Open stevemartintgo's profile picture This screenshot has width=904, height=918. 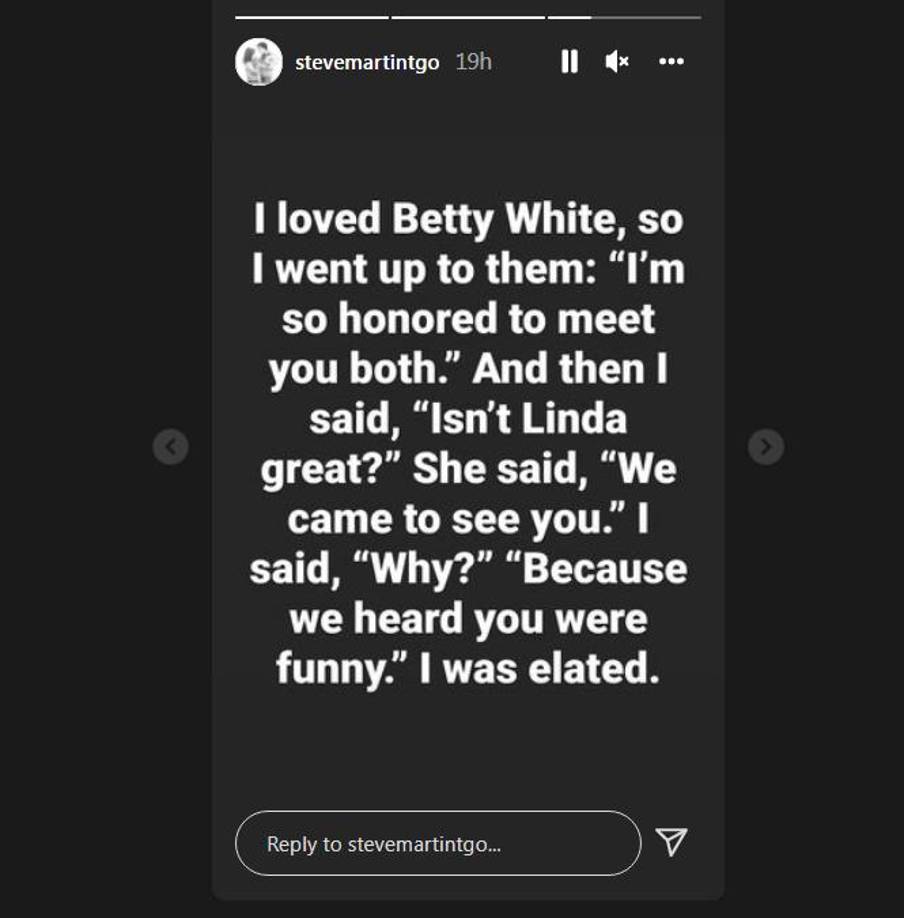tap(258, 61)
